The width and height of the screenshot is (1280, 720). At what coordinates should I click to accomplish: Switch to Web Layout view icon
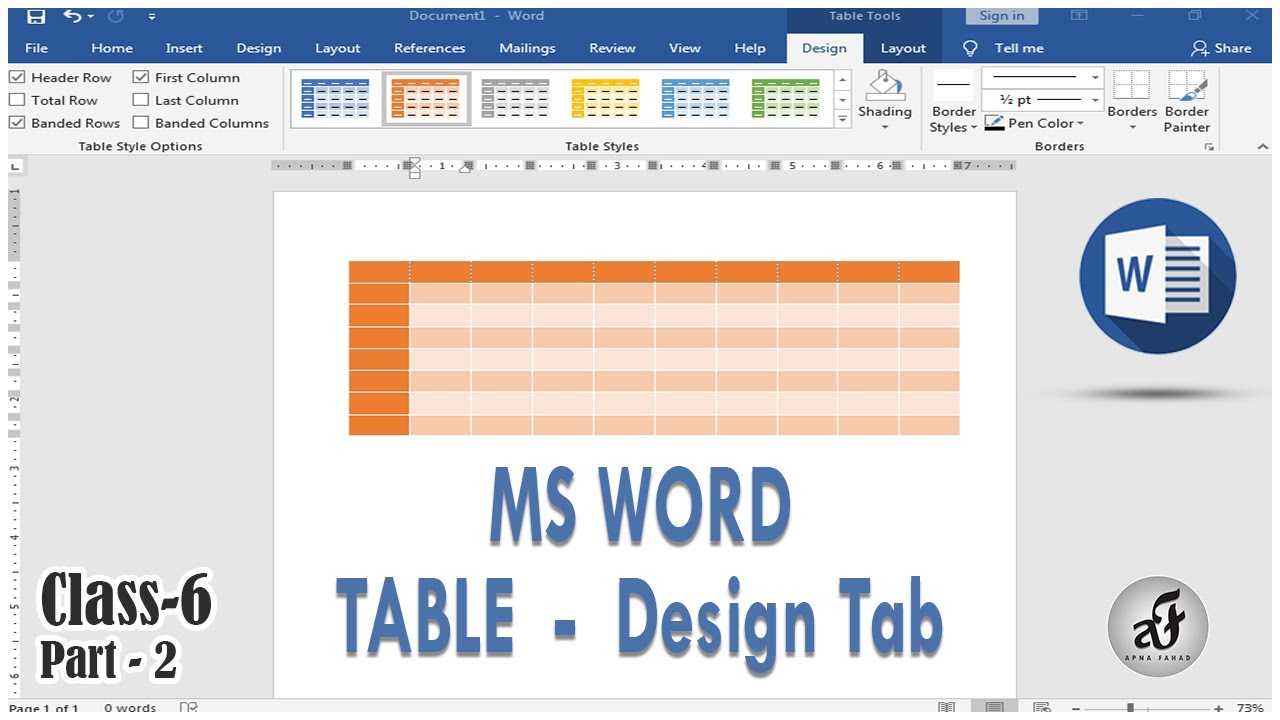pyautogui.click(x=1042, y=708)
